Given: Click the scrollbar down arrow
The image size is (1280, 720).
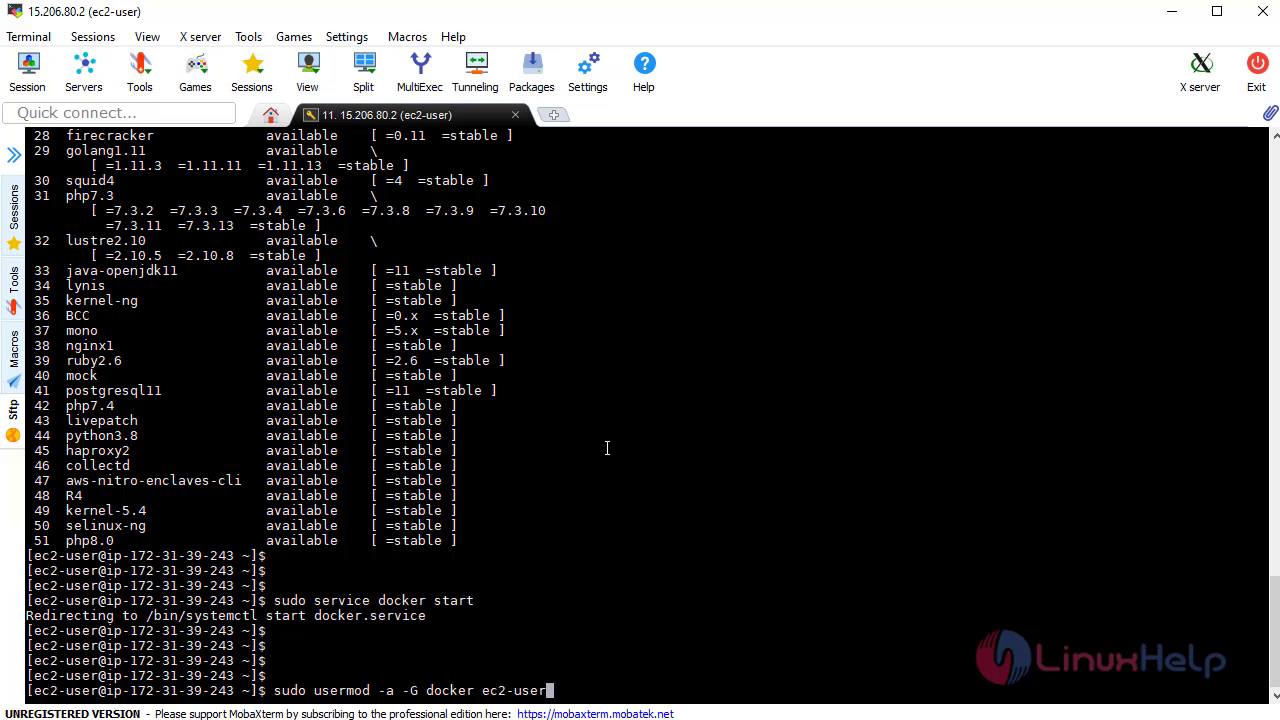Looking at the screenshot, I should (1273, 695).
